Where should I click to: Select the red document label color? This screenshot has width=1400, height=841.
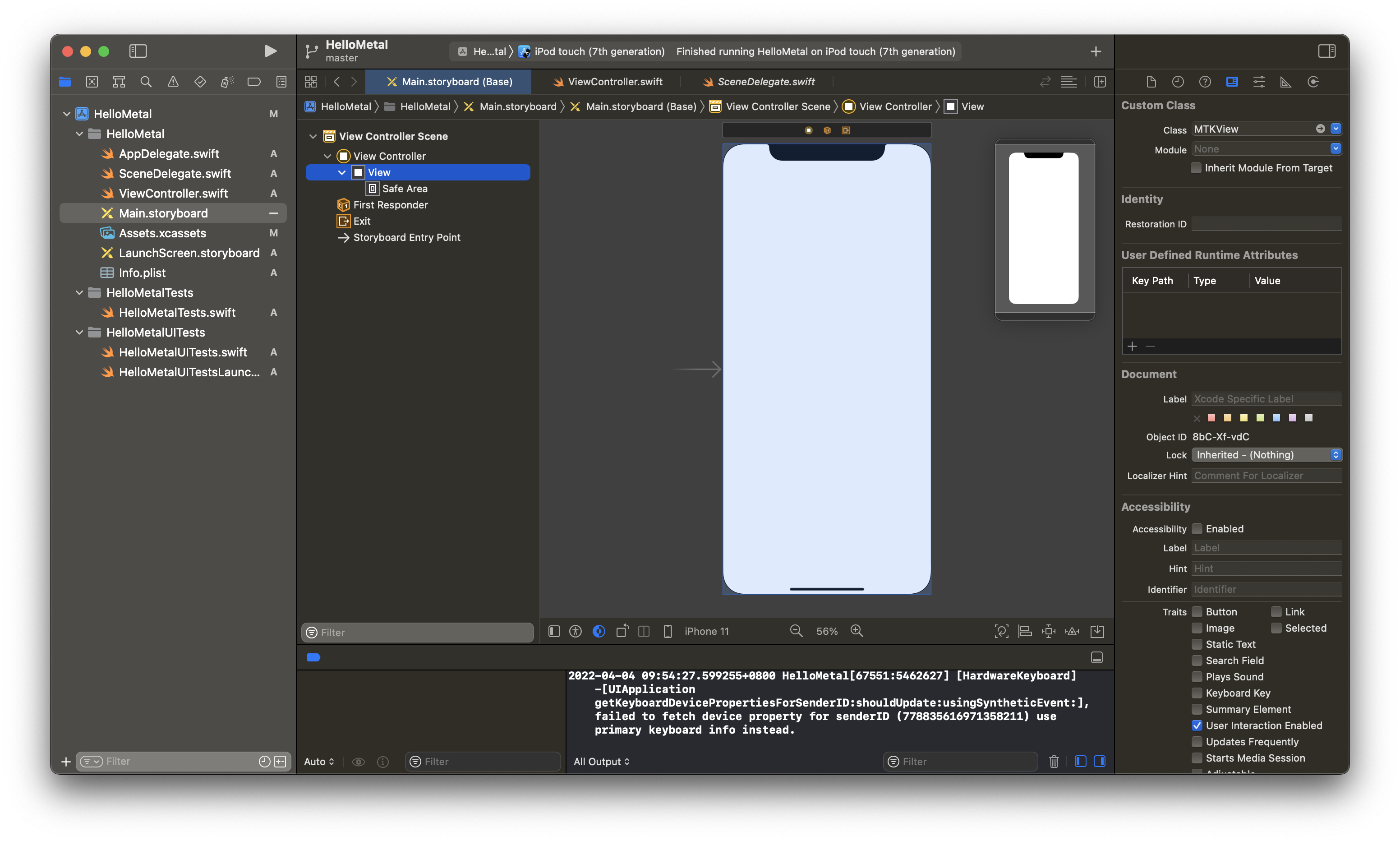pyautogui.click(x=1212, y=418)
